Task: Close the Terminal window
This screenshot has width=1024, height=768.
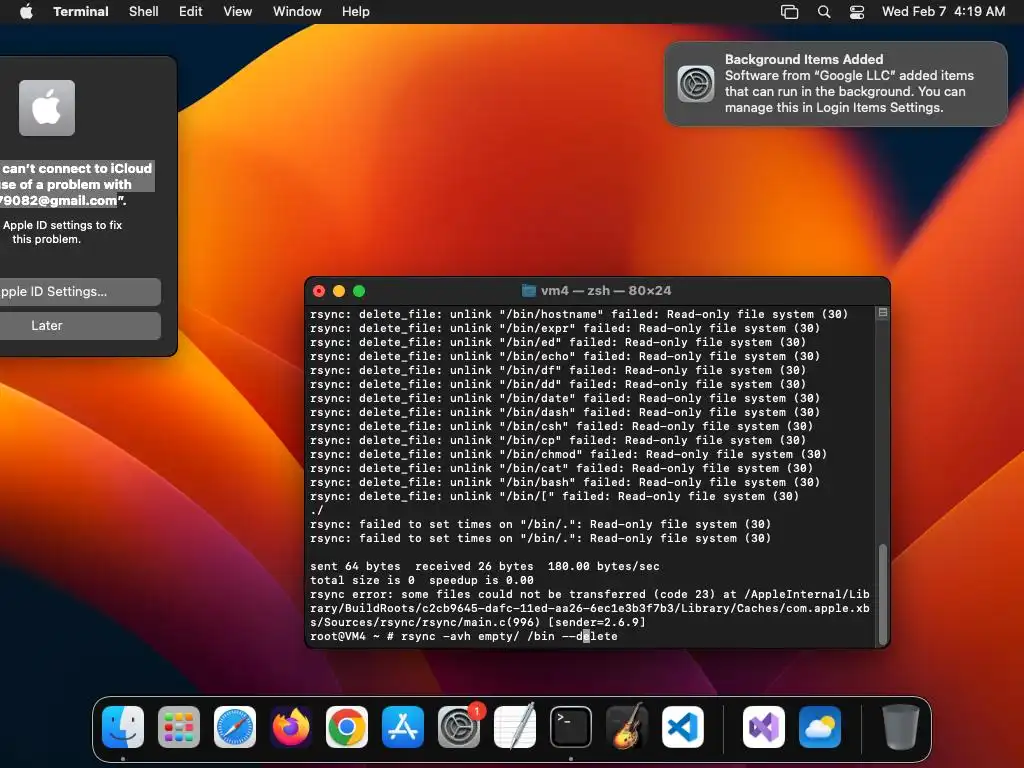Action: (319, 291)
